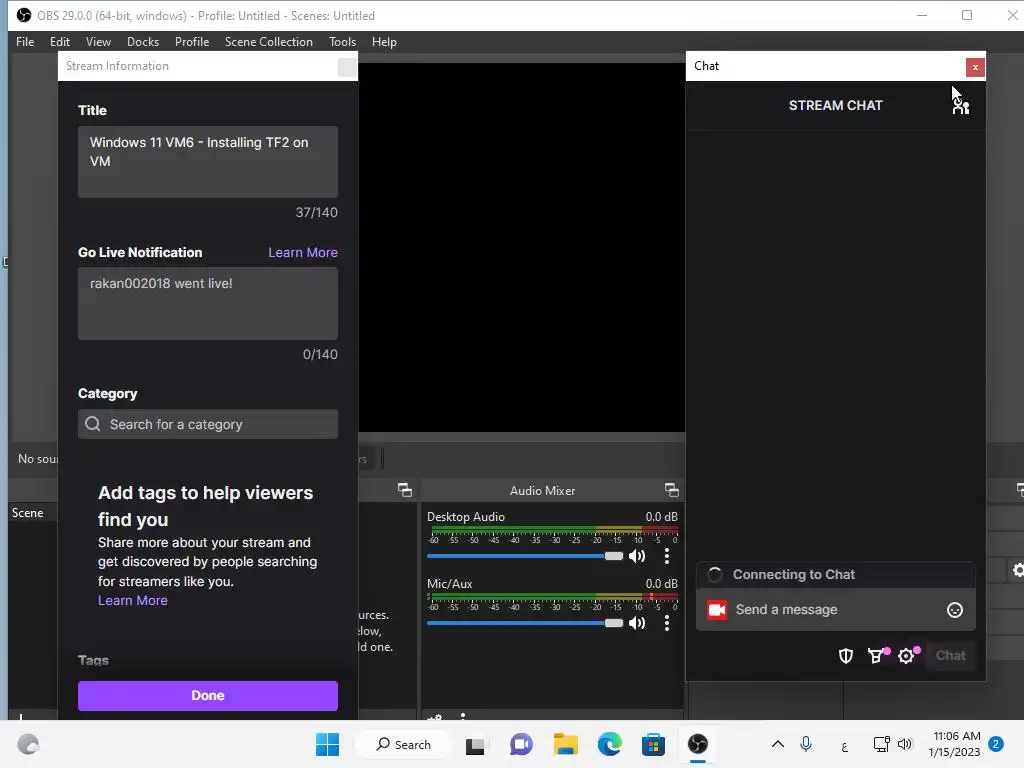Open the clock showing 11:06 AM
Image resolution: width=1024 pixels, height=768 pixels.
953,744
